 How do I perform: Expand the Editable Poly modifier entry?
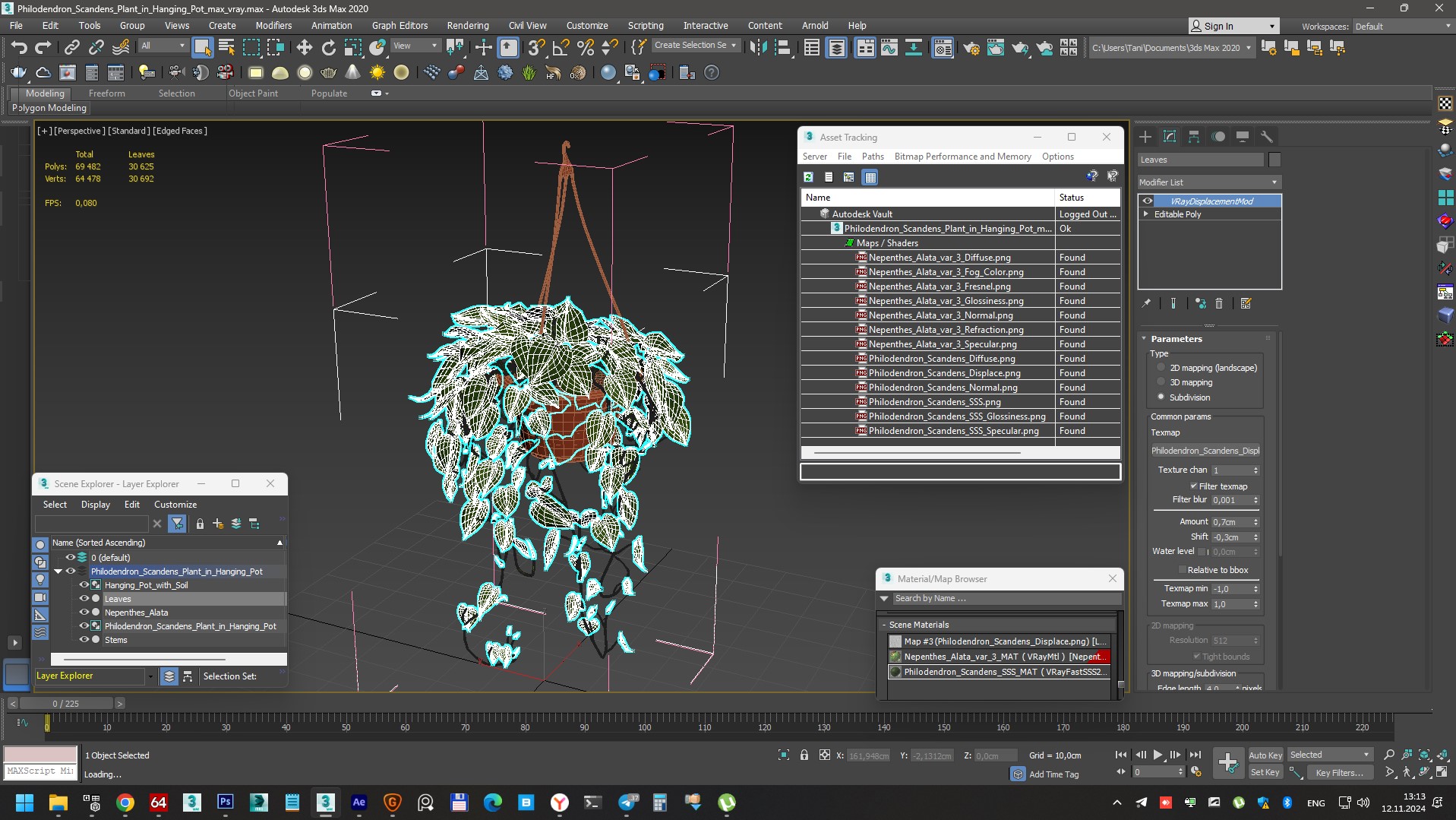click(1146, 214)
